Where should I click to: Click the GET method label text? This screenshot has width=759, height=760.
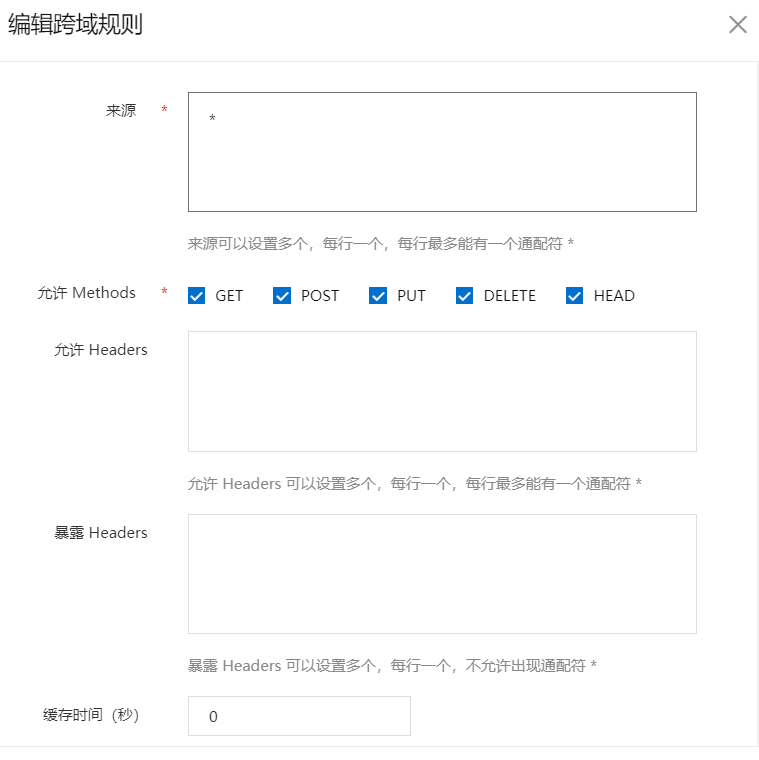[229, 296]
